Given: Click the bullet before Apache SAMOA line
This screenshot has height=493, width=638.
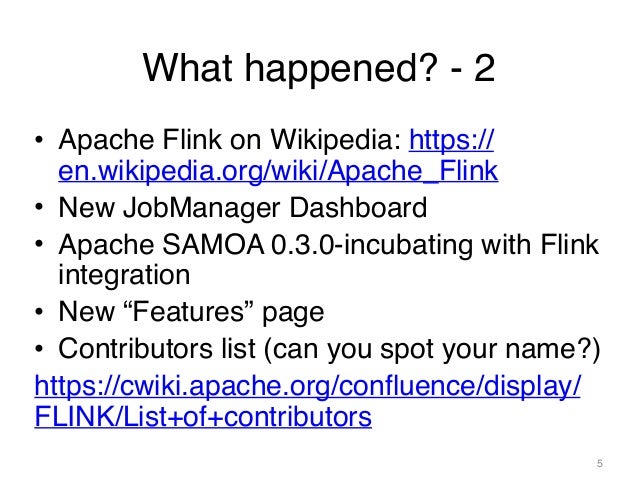Looking at the screenshot, I should tap(39, 244).
